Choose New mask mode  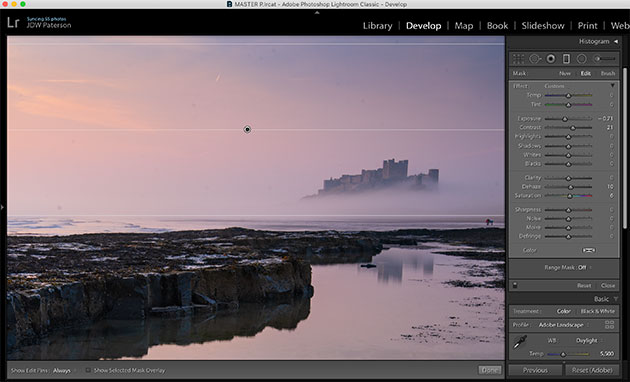565,74
